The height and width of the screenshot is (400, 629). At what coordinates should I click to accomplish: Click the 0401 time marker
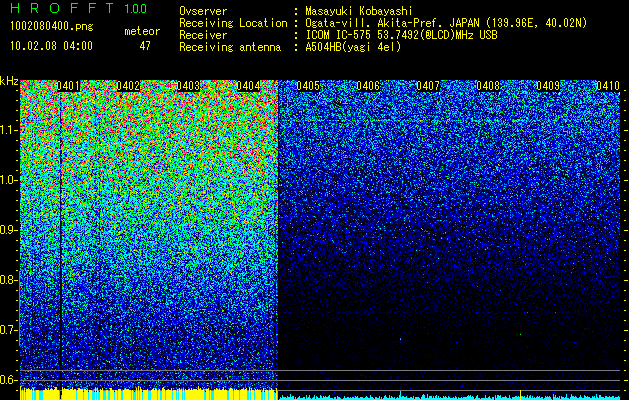click(x=68, y=86)
